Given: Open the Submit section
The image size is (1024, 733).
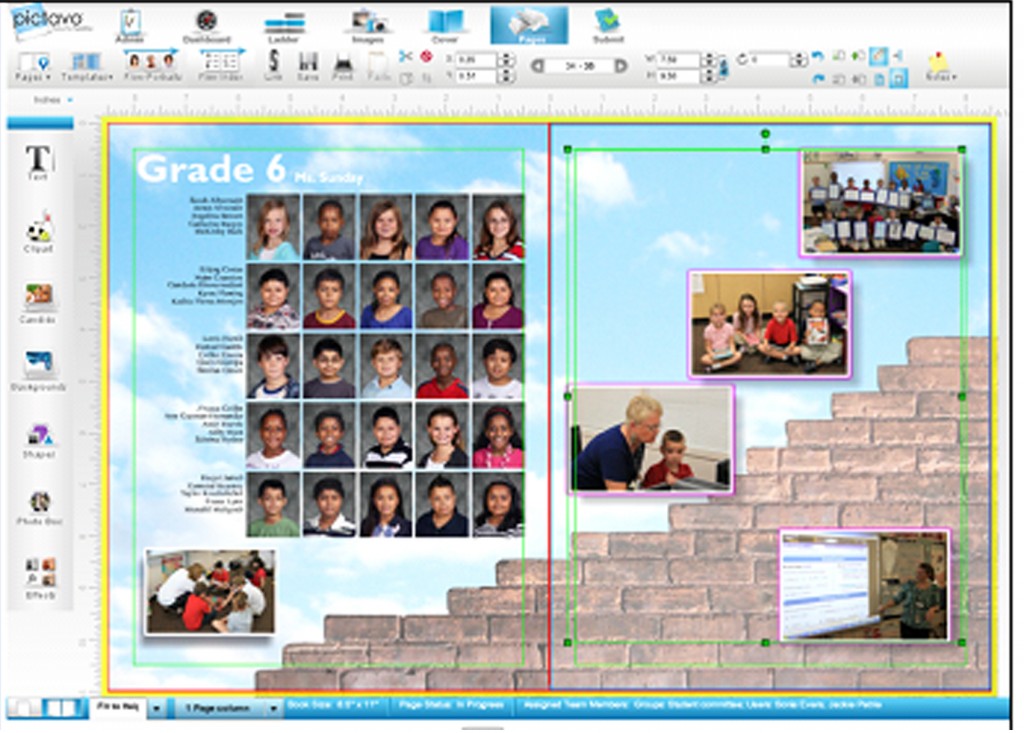Looking at the screenshot, I should point(608,26).
